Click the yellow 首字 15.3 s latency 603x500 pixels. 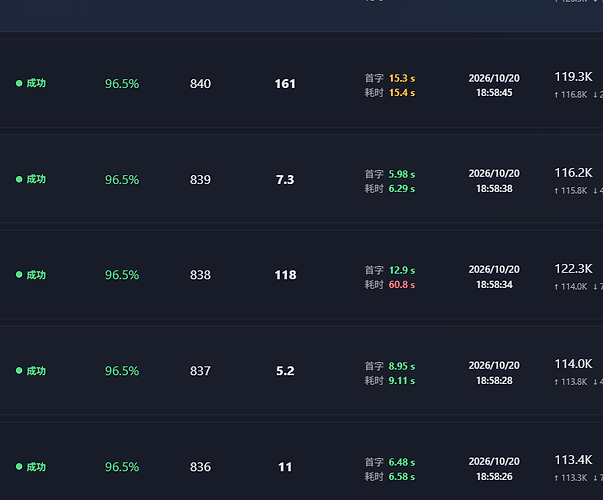point(390,78)
